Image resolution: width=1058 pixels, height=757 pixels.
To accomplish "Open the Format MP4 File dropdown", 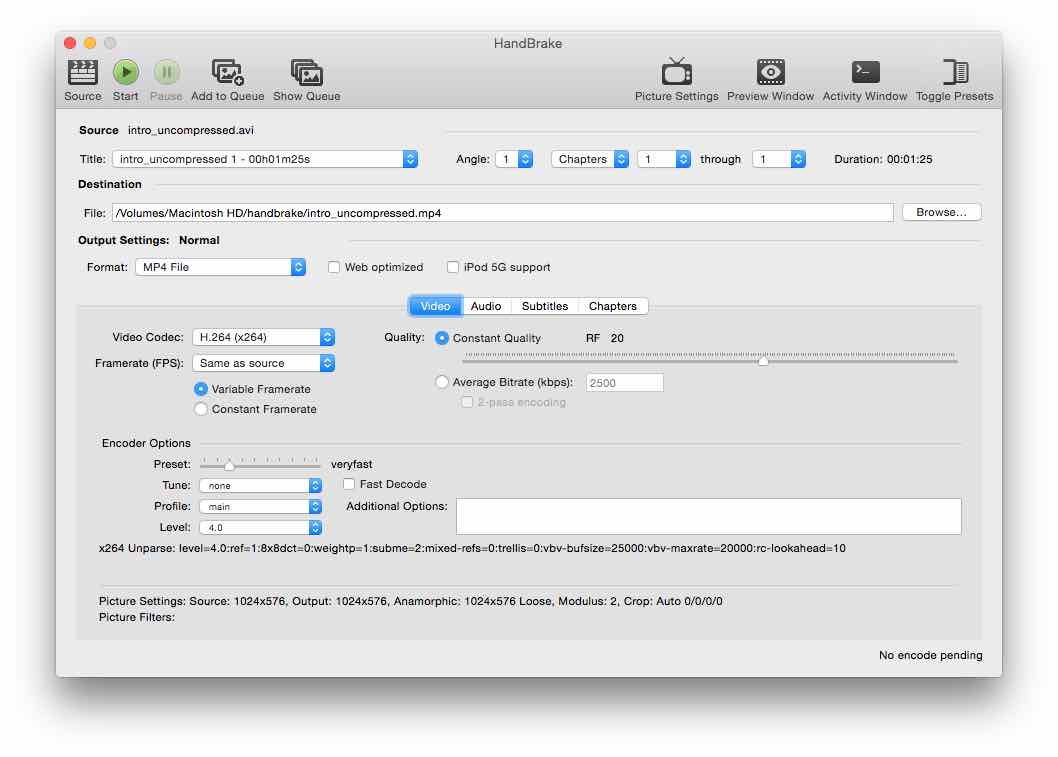I will tap(220, 268).
